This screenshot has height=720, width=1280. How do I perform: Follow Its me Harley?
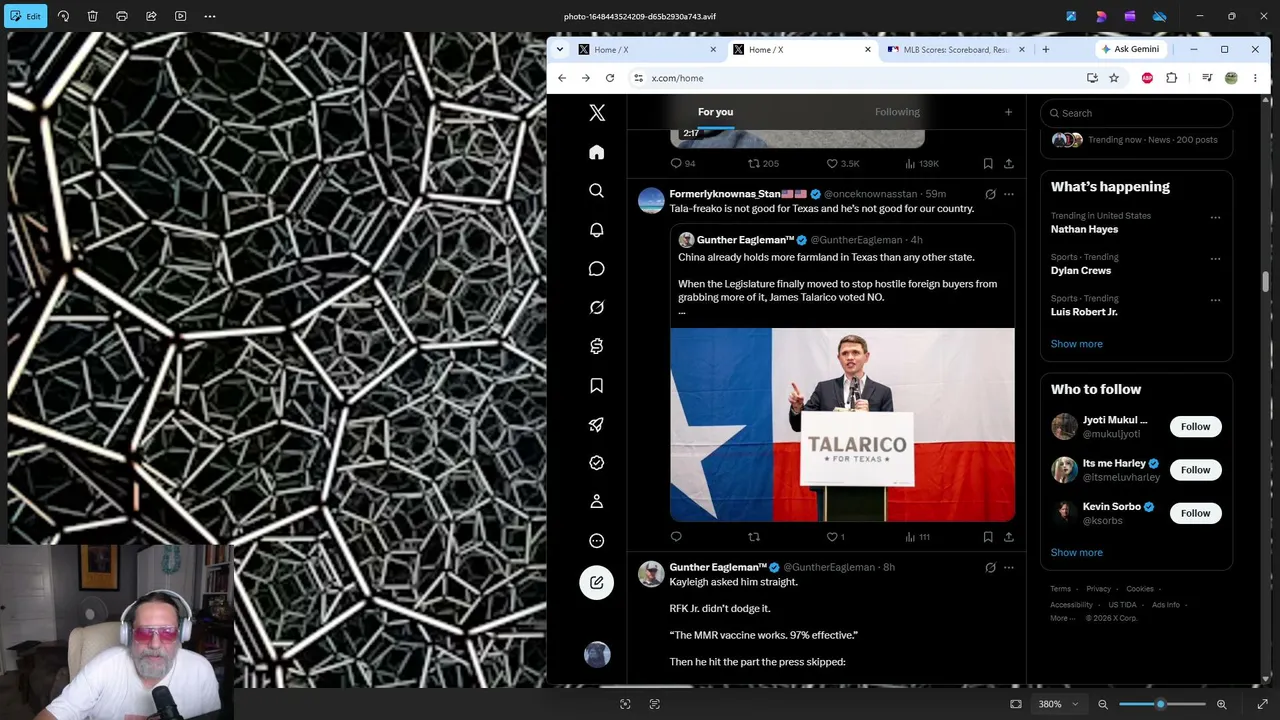1195,470
